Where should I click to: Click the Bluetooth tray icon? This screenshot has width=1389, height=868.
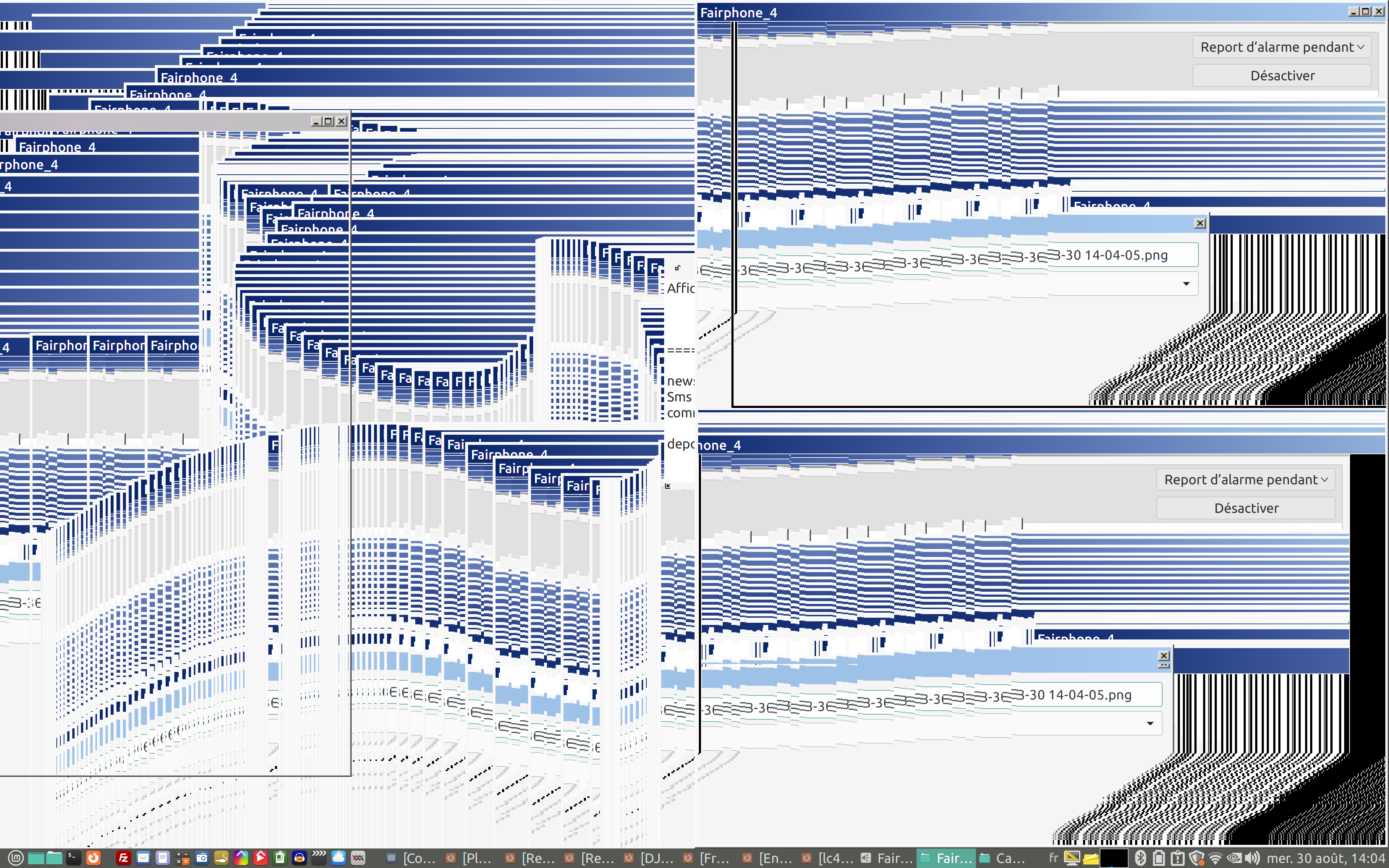[1140, 858]
